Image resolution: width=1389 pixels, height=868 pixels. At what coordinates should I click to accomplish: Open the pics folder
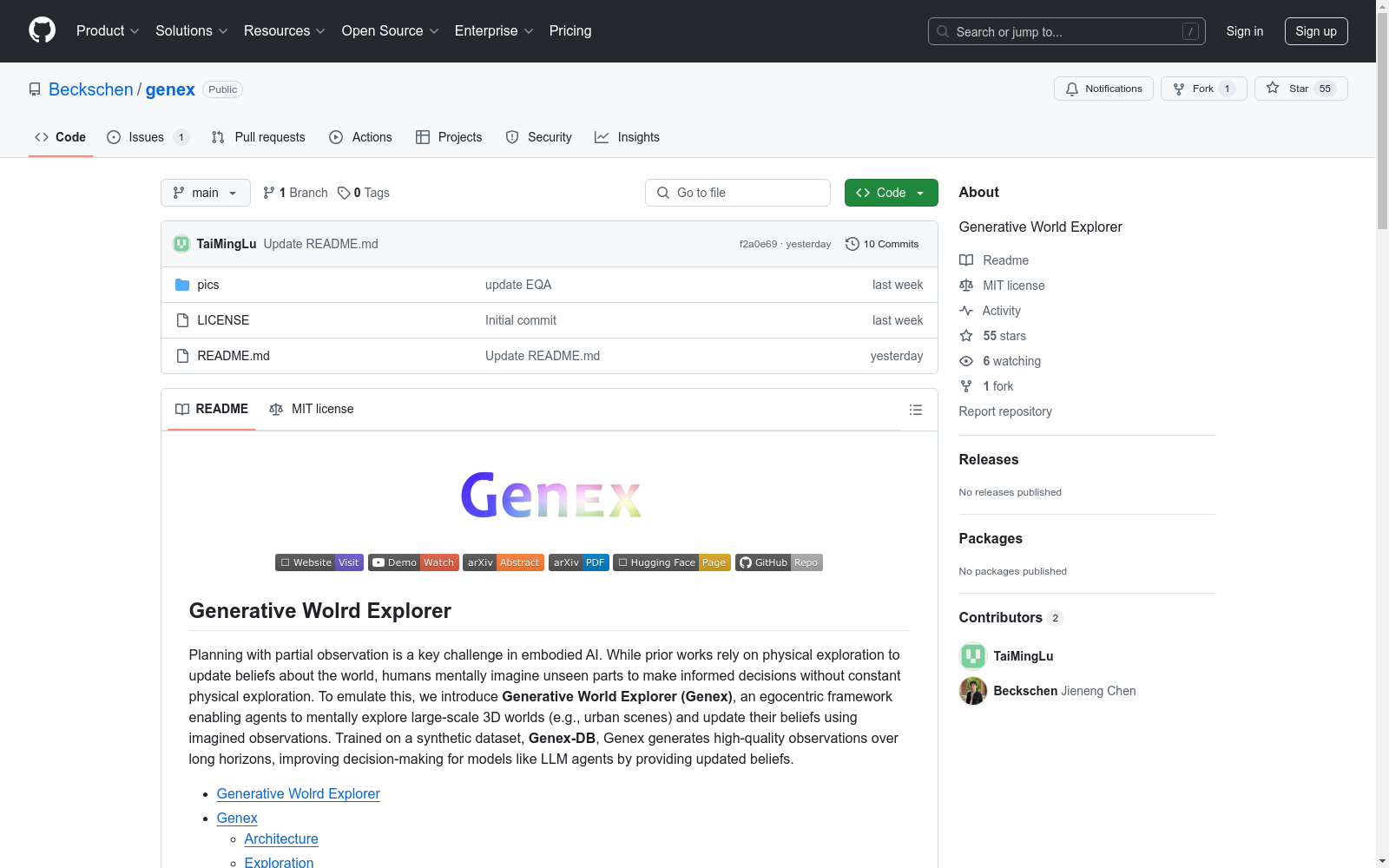pyautogui.click(x=208, y=285)
